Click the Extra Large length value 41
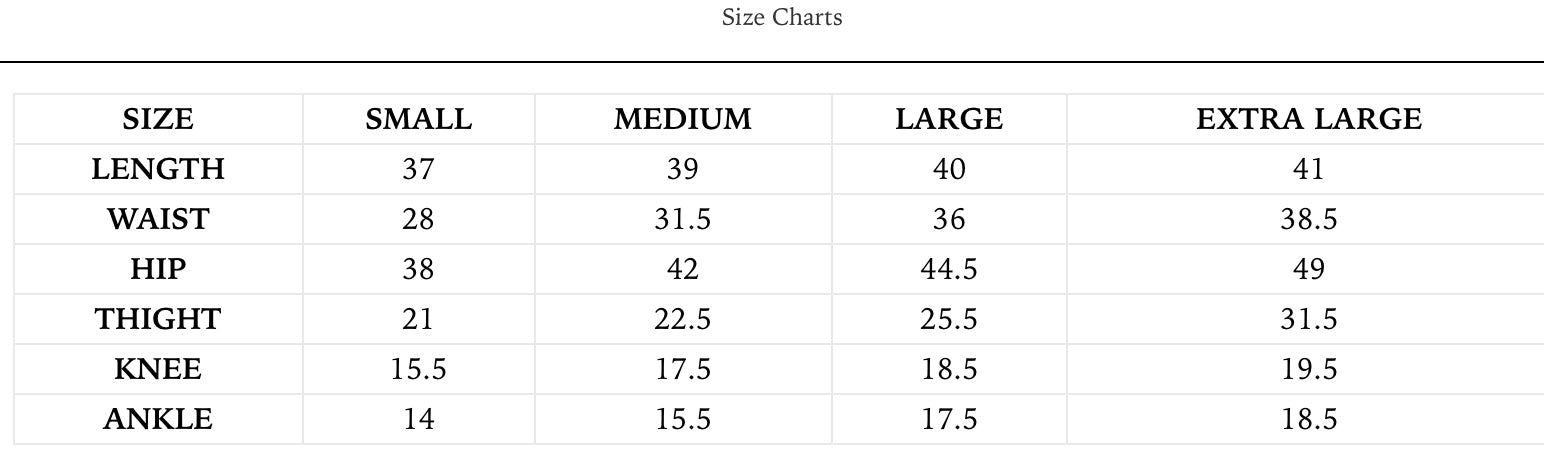 1308,169
